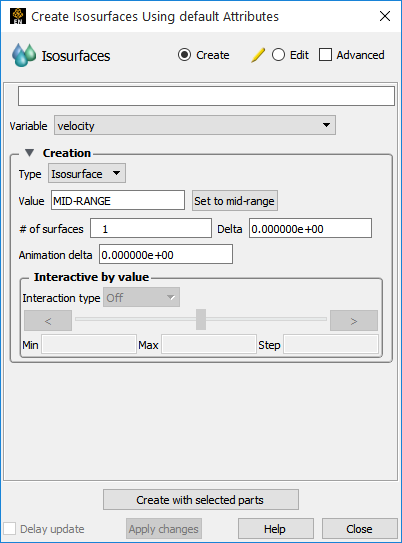Select the Create radio button
The image size is (402, 543).
[x=184, y=55]
